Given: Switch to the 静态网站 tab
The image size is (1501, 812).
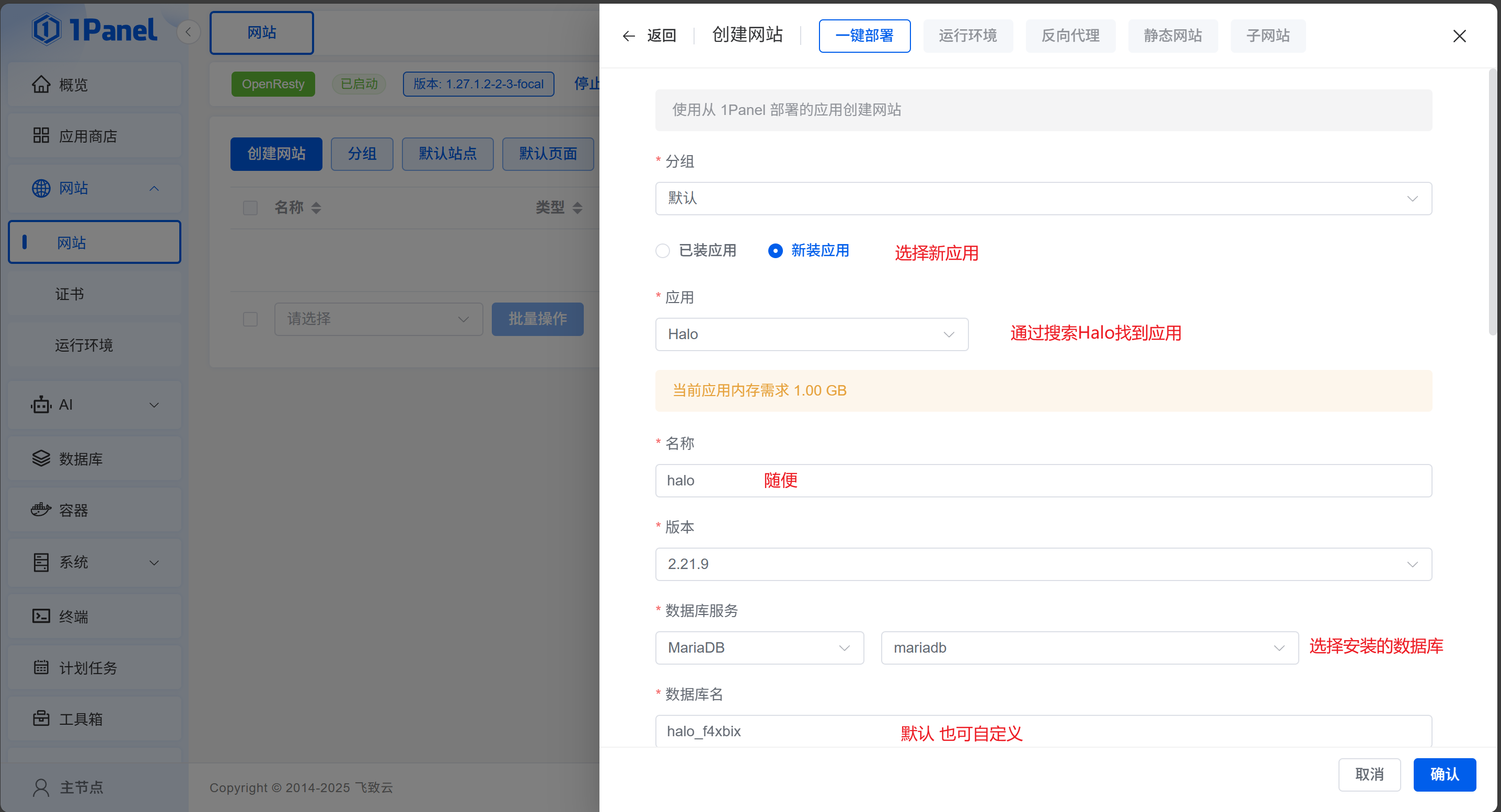Looking at the screenshot, I should [1172, 36].
